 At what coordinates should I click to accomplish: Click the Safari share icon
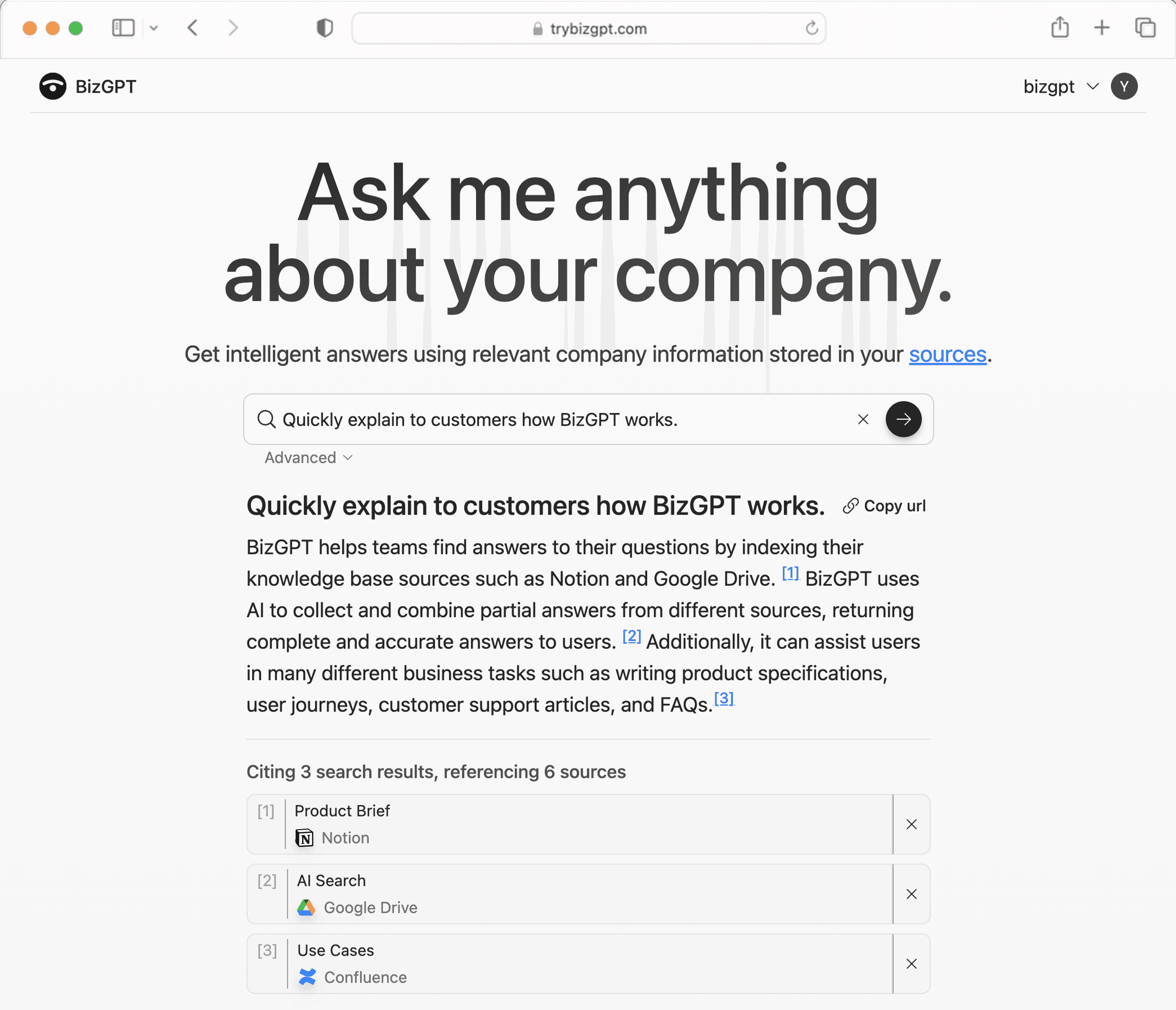pos(1060,27)
